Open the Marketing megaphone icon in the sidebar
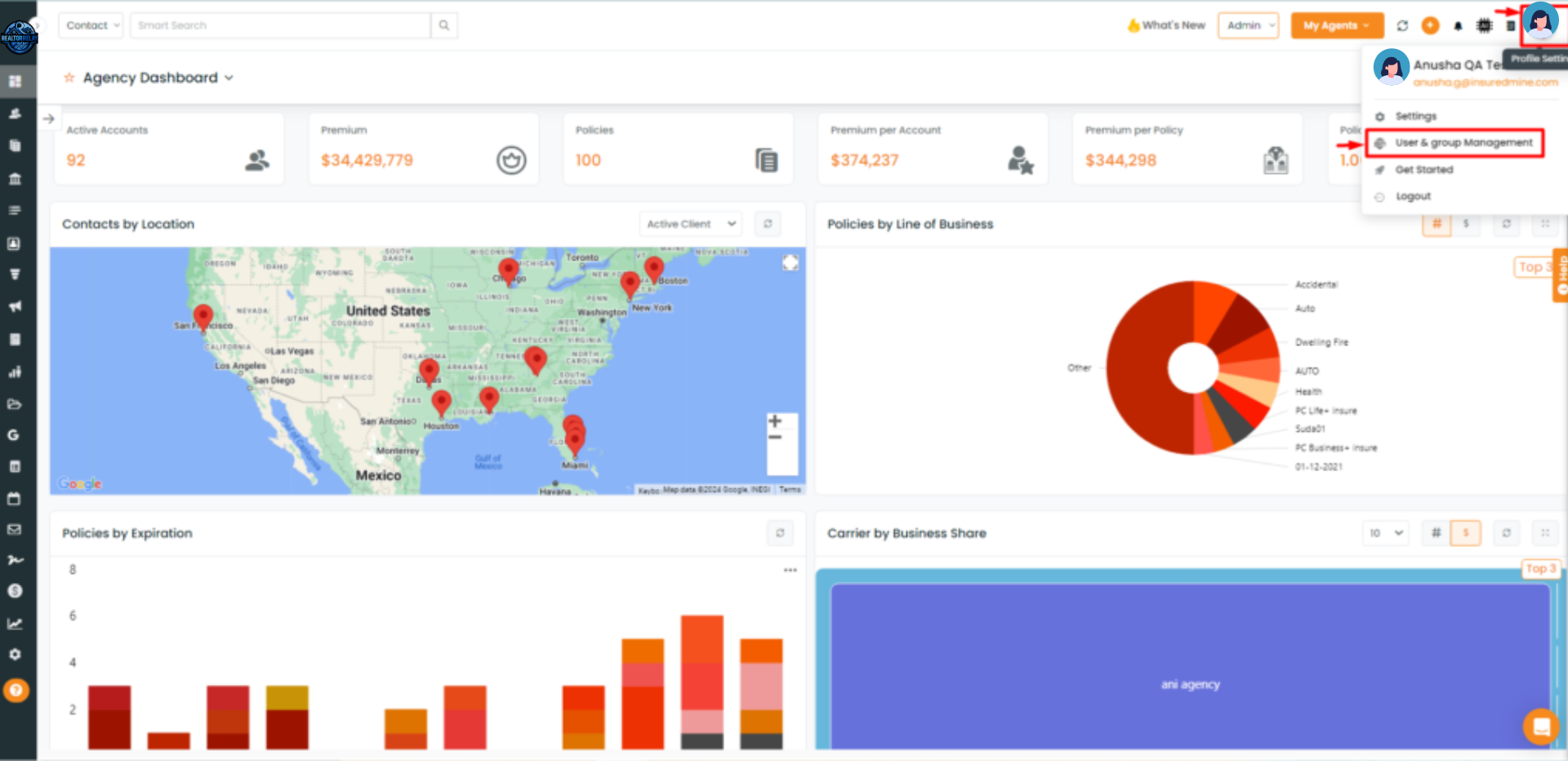The image size is (1568, 761). [x=15, y=306]
